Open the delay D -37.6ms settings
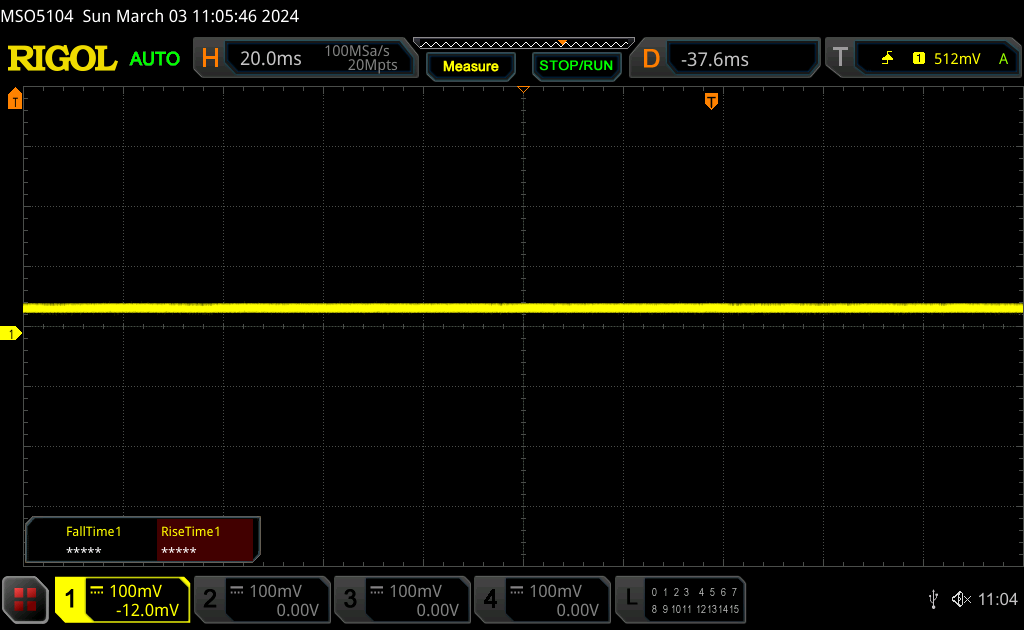Image resolution: width=1024 pixels, height=630 pixels. (x=724, y=59)
